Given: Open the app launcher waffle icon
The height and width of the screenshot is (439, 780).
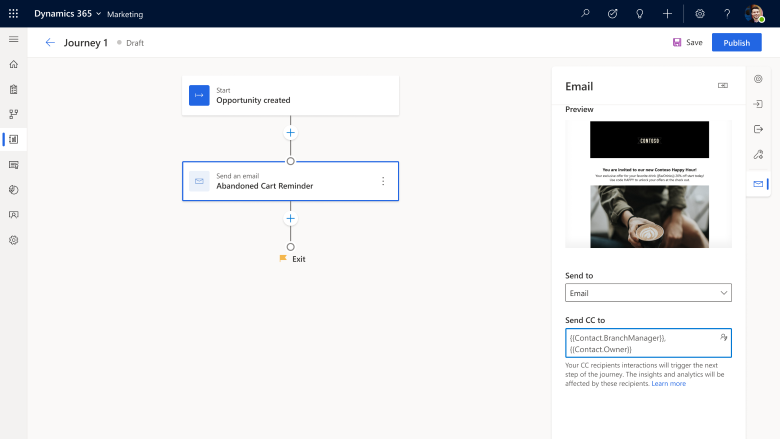Looking at the screenshot, I should (x=13, y=13).
